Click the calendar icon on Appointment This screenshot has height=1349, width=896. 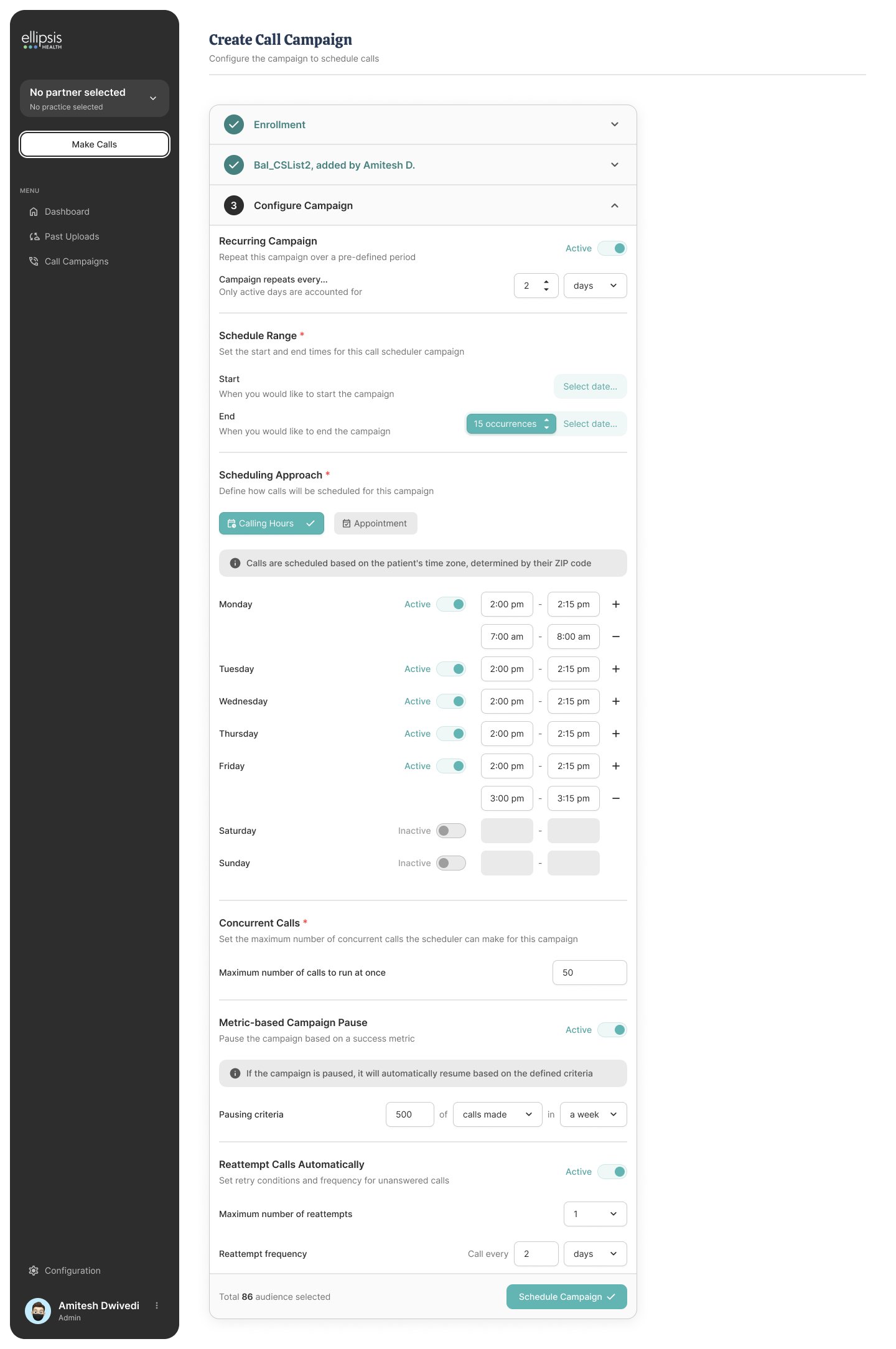[x=347, y=523]
